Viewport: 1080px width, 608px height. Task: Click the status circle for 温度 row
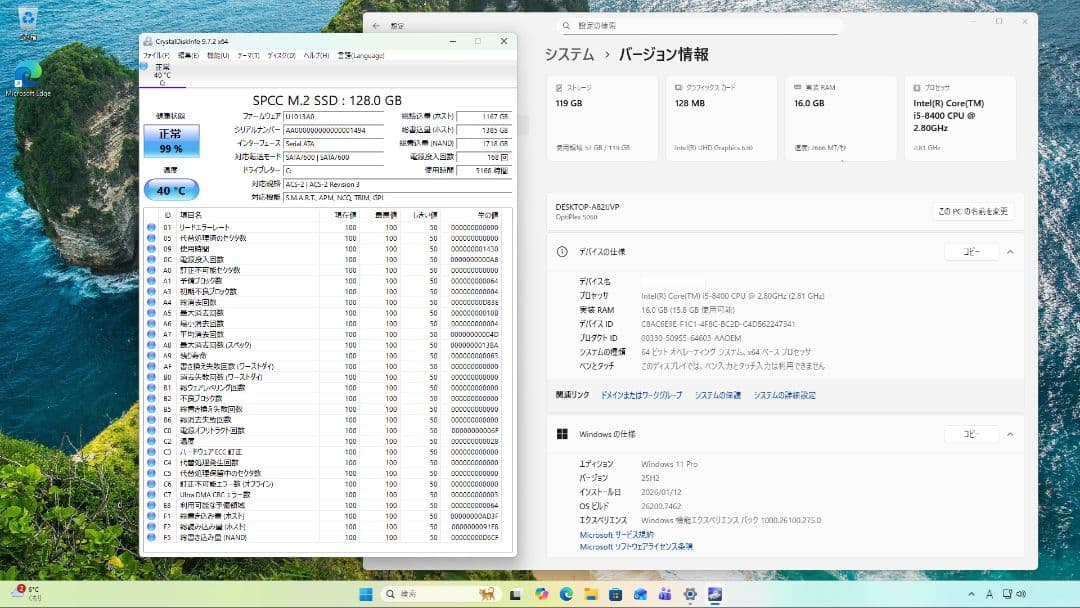152,441
